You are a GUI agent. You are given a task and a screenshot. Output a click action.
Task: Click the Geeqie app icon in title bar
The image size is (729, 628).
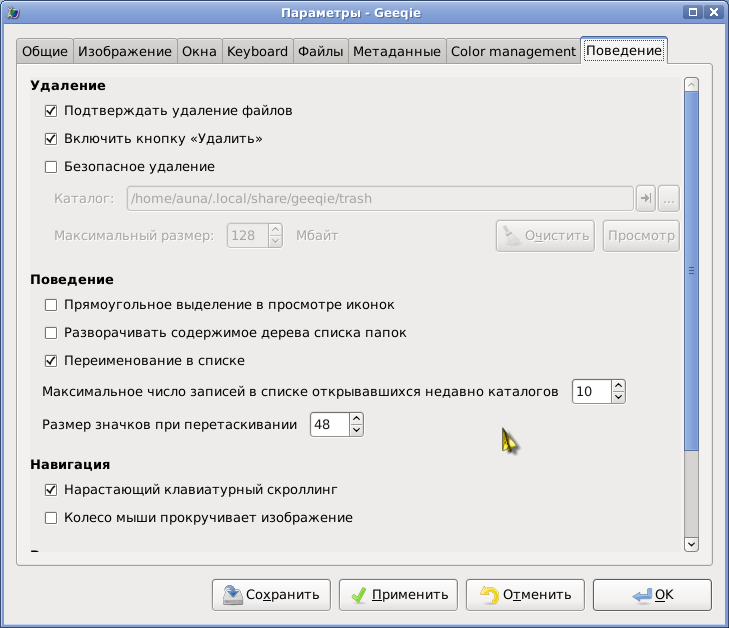tap(13, 13)
